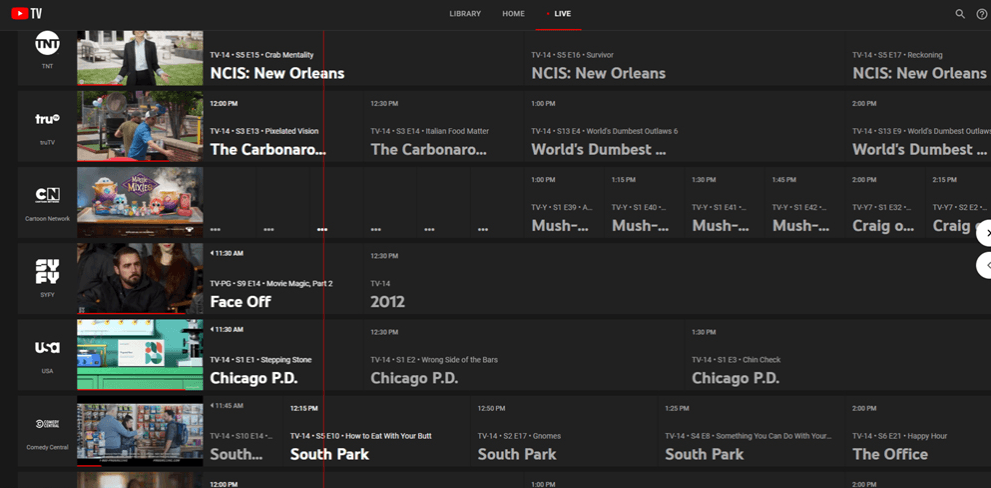991x488 pixels.
Task: Open NCIS: New Orleans Reckoning episode
Action: (x=918, y=58)
